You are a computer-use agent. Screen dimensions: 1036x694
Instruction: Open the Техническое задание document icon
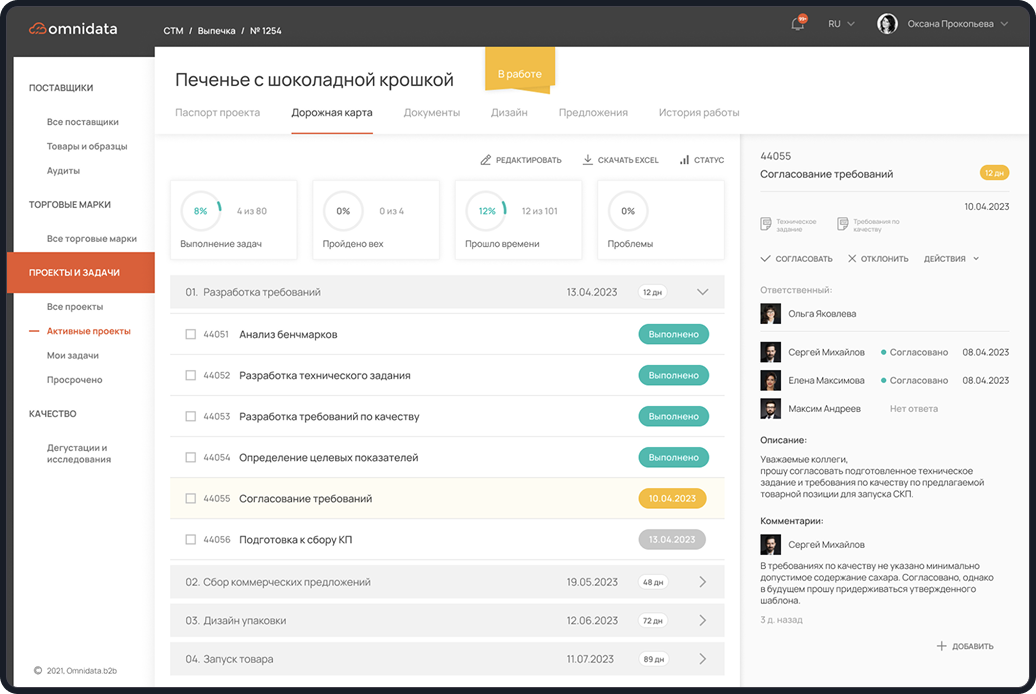coord(766,223)
